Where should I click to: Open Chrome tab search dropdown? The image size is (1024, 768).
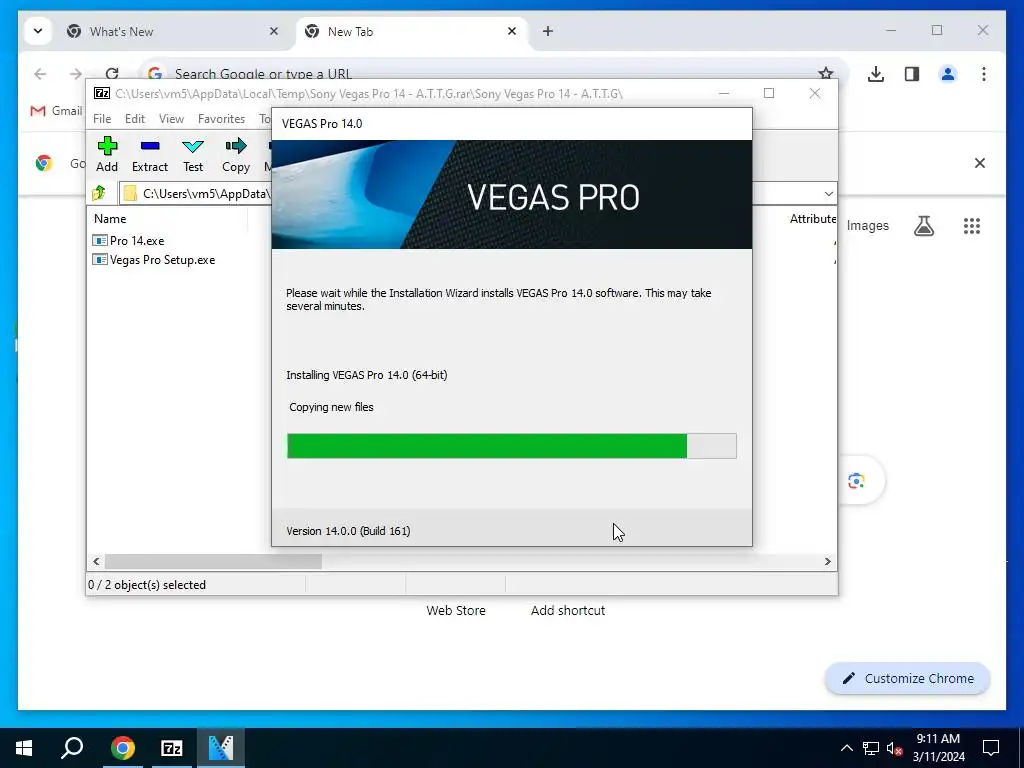tap(38, 31)
